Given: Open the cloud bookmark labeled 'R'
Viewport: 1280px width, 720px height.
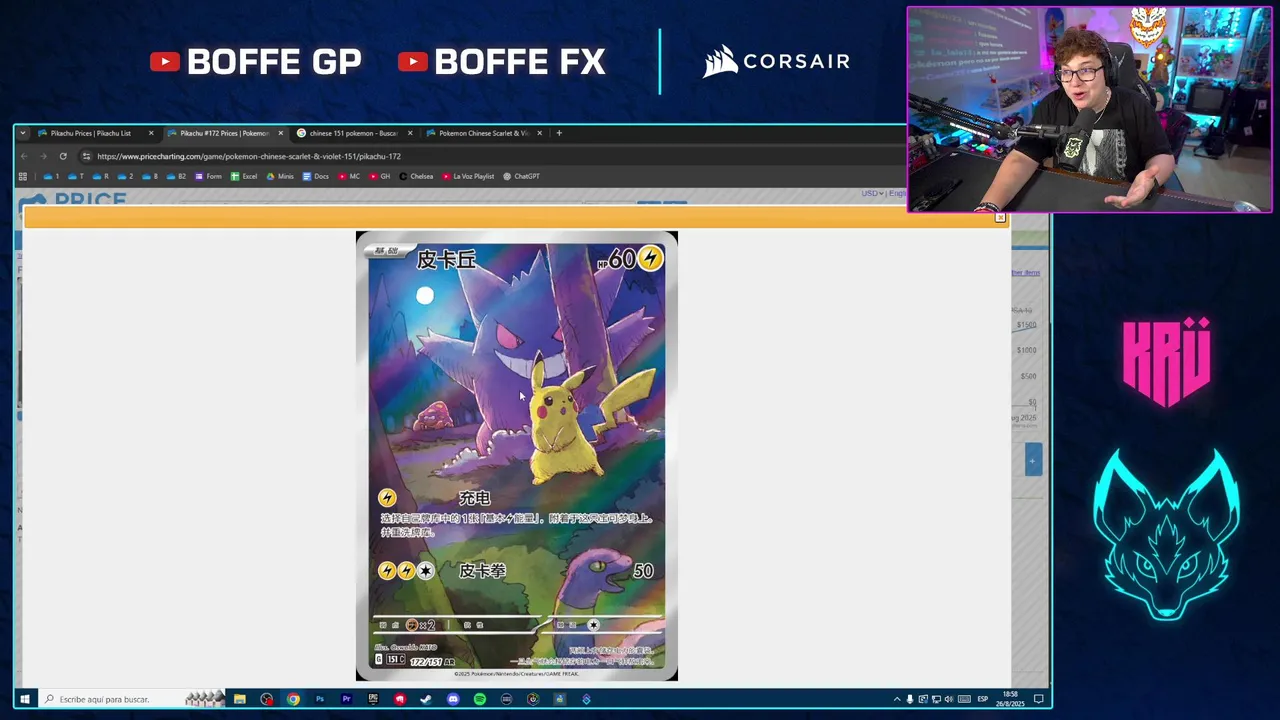Looking at the screenshot, I should (100, 176).
